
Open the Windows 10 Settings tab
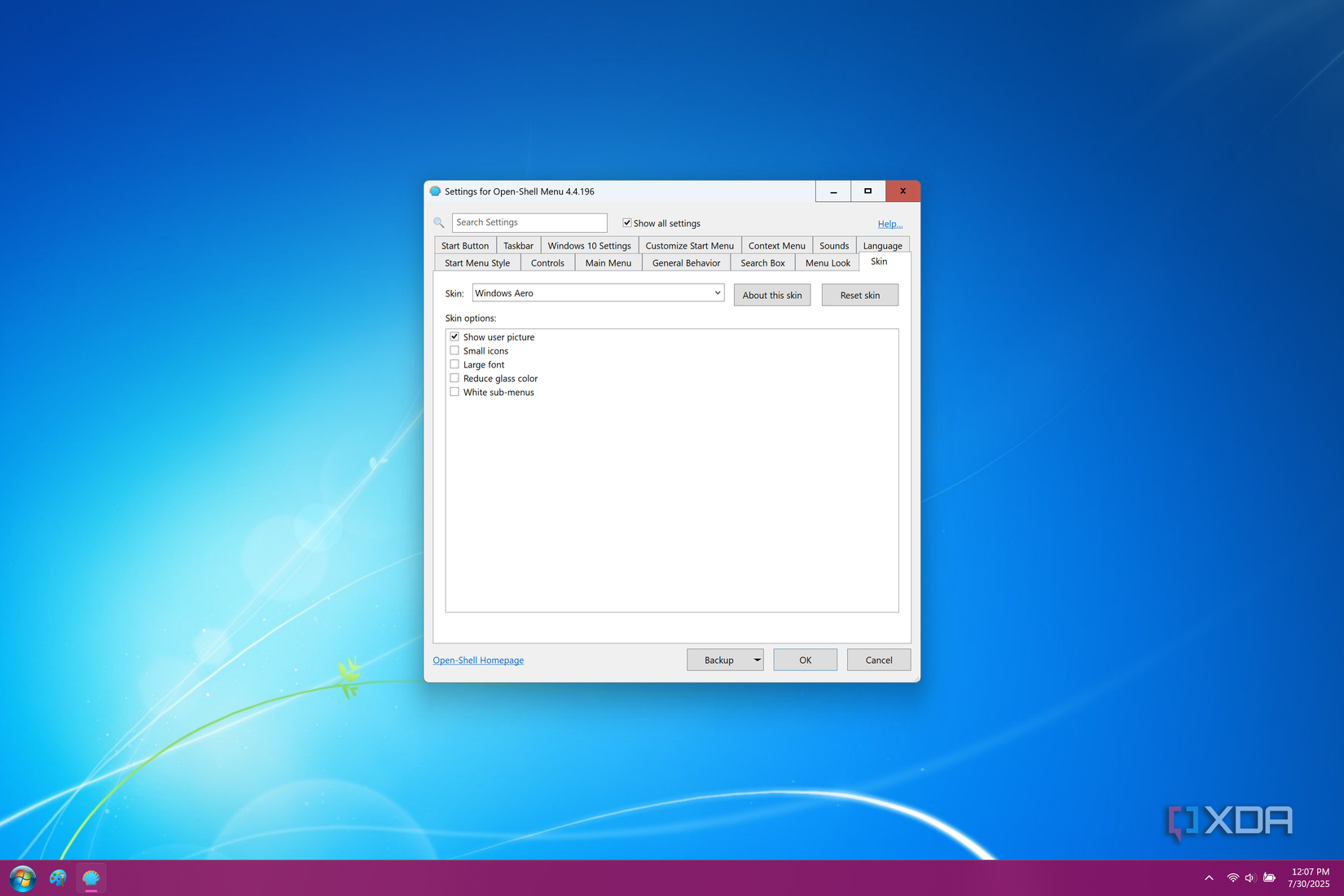pos(589,246)
